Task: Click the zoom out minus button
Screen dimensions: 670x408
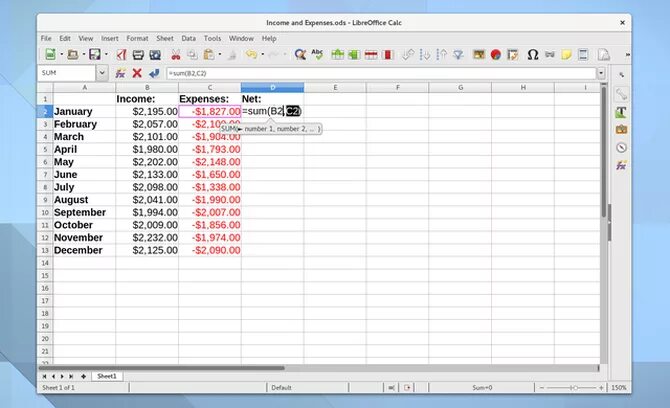Action: pyautogui.click(x=542, y=387)
